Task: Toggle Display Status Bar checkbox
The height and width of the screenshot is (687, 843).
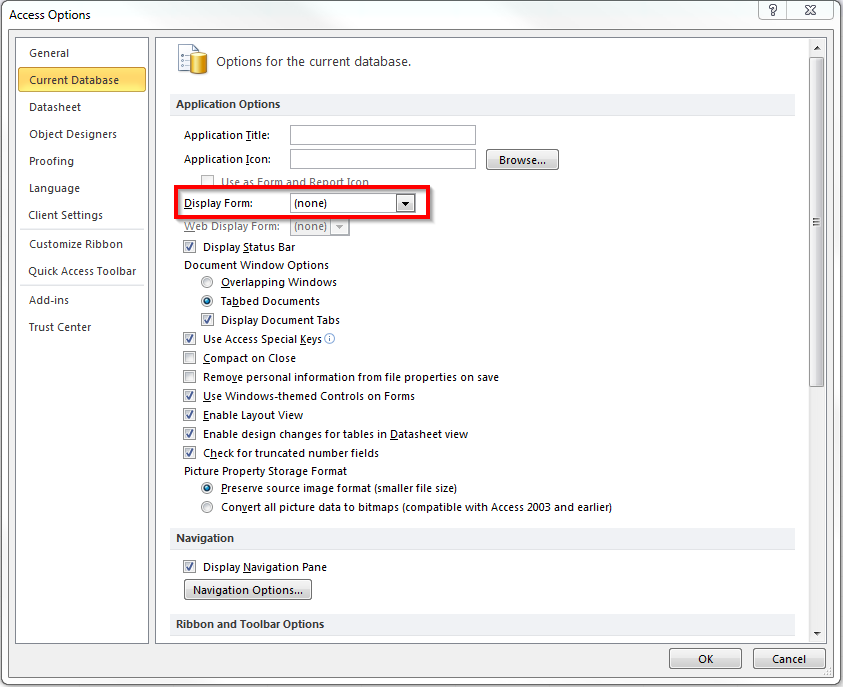Action: 189,247
